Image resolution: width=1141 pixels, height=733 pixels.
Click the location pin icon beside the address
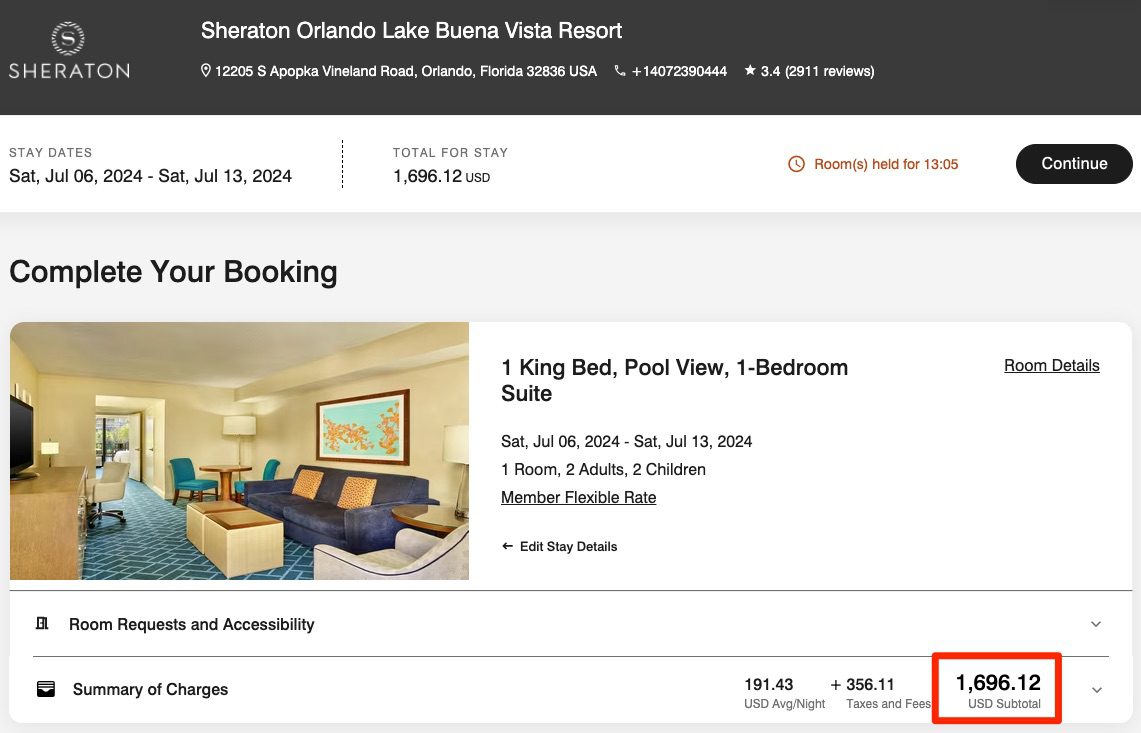pyautogui.click(x=206, y=70)
